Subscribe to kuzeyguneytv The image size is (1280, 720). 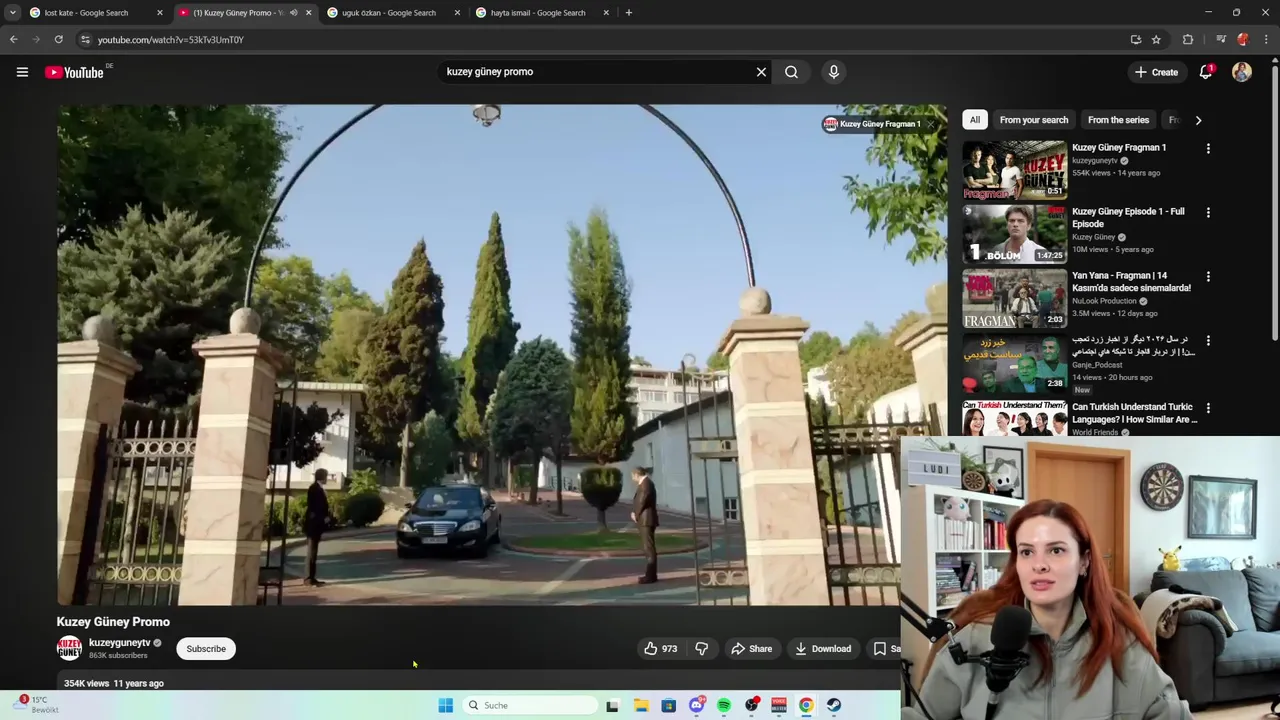206,649
